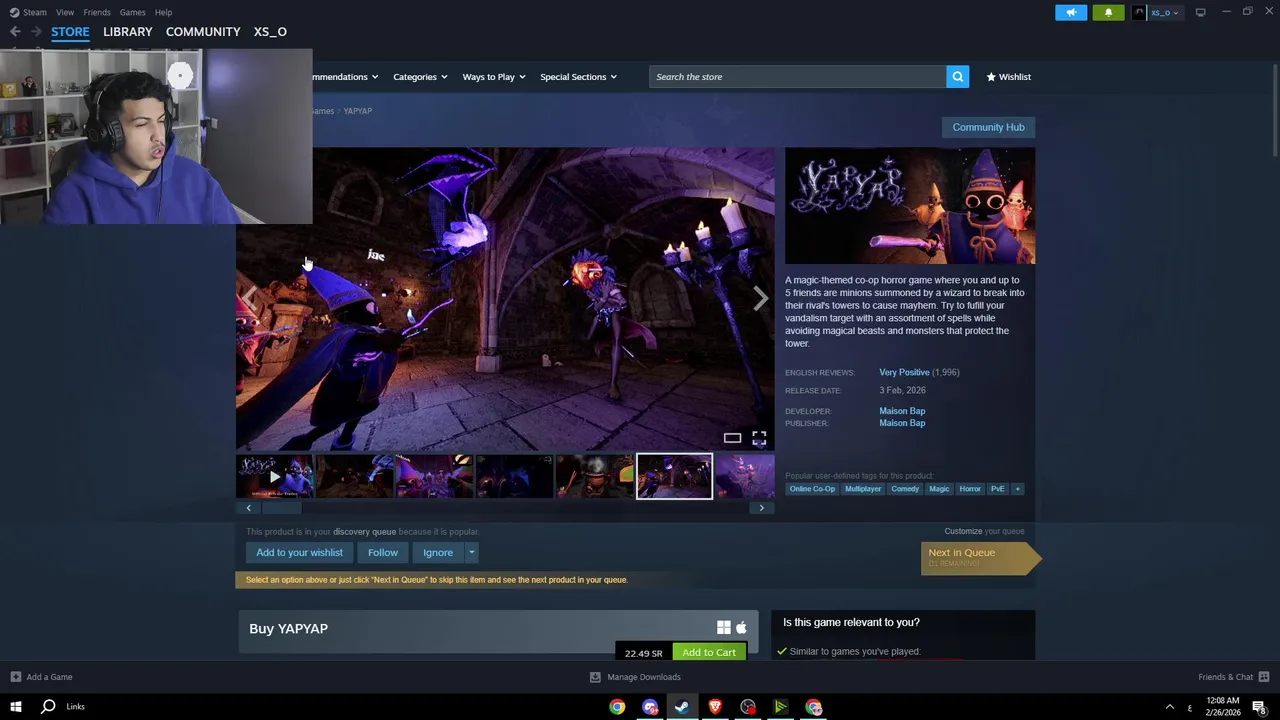Open Manage Downloads
The height and width of the screenshot is (720, 1280).
tap(635, 677)
